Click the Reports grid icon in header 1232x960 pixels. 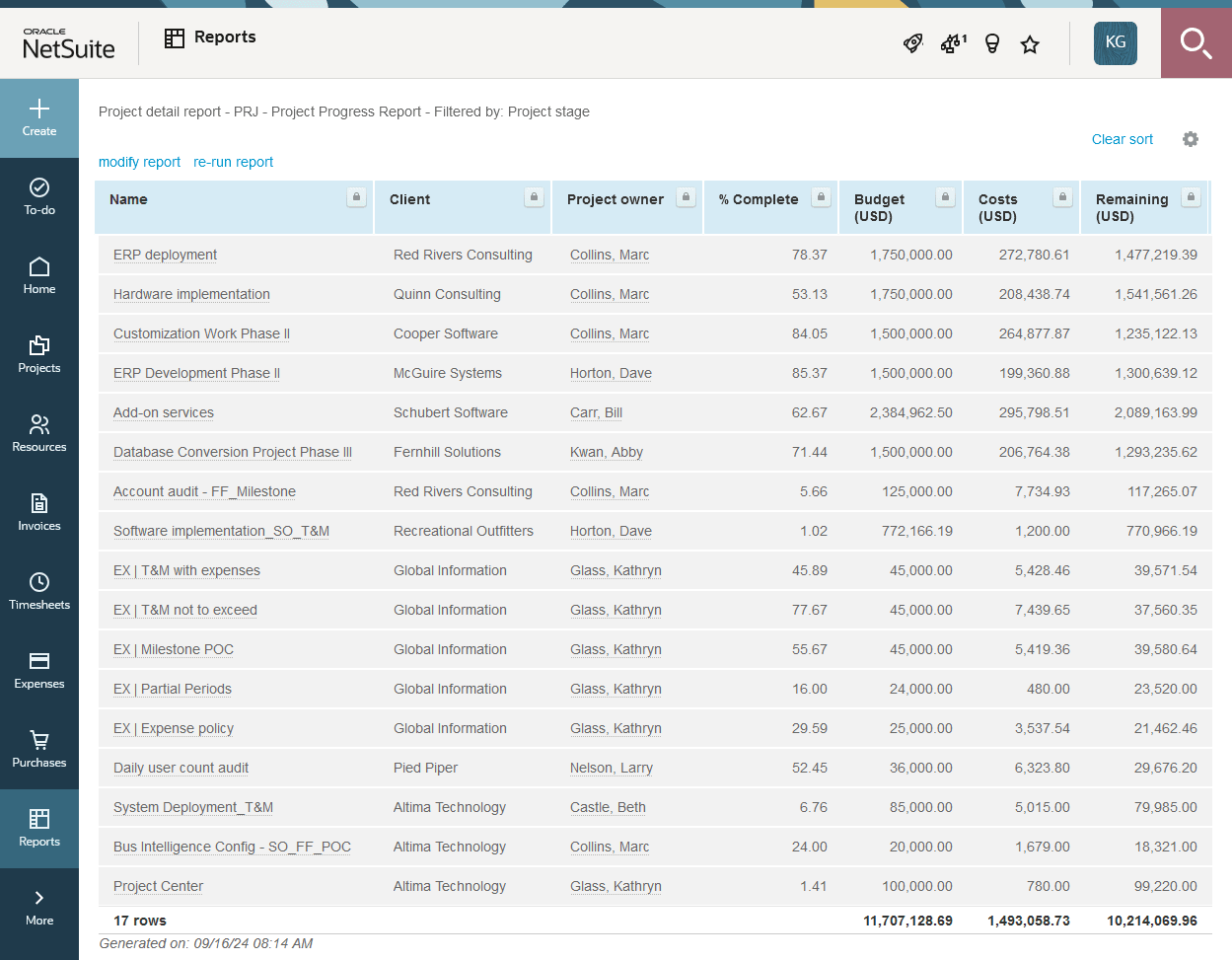[x=175, y=37]
